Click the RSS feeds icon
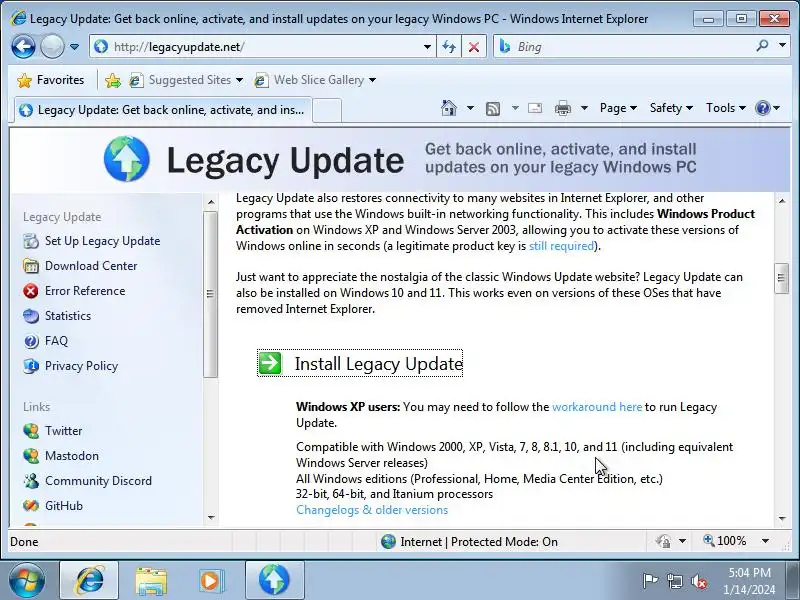The width and height of the screenshot is (800, 600). [493, 108]
